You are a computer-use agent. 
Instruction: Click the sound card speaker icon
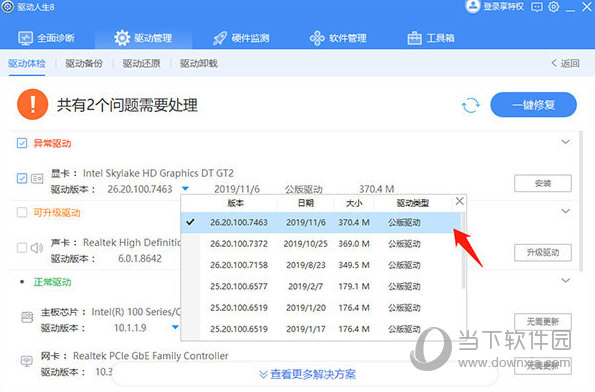pyautogui.click(x=37, y=248)
